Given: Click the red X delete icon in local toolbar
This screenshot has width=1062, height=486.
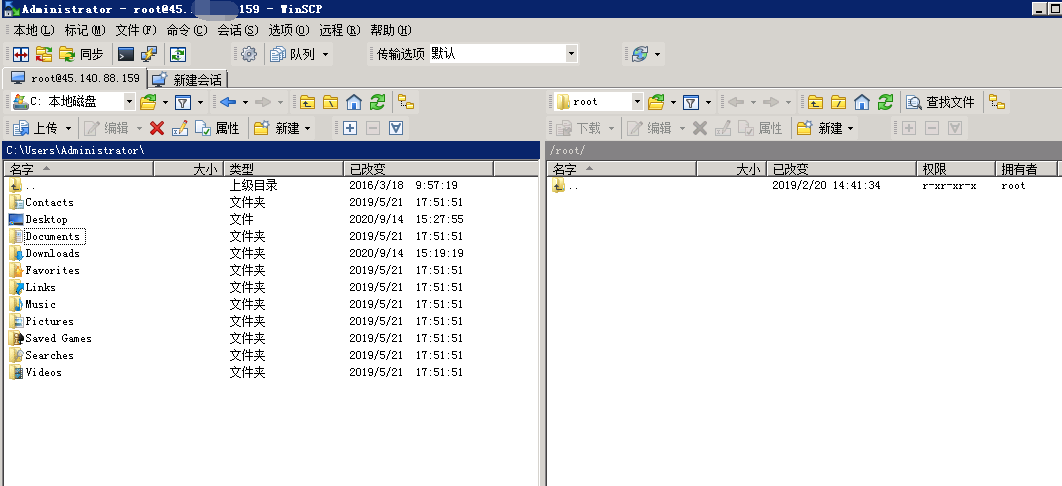Looking at the screenshot, I should tap(157, 128).
